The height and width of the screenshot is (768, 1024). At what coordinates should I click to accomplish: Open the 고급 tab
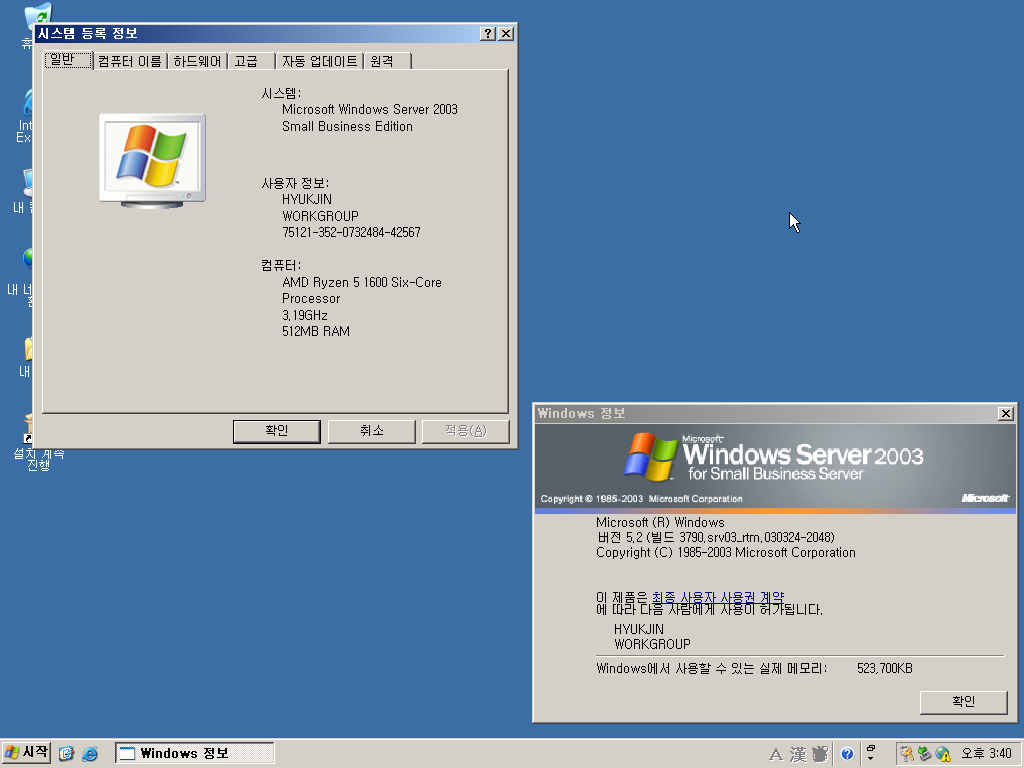click(x=251, y=61)
